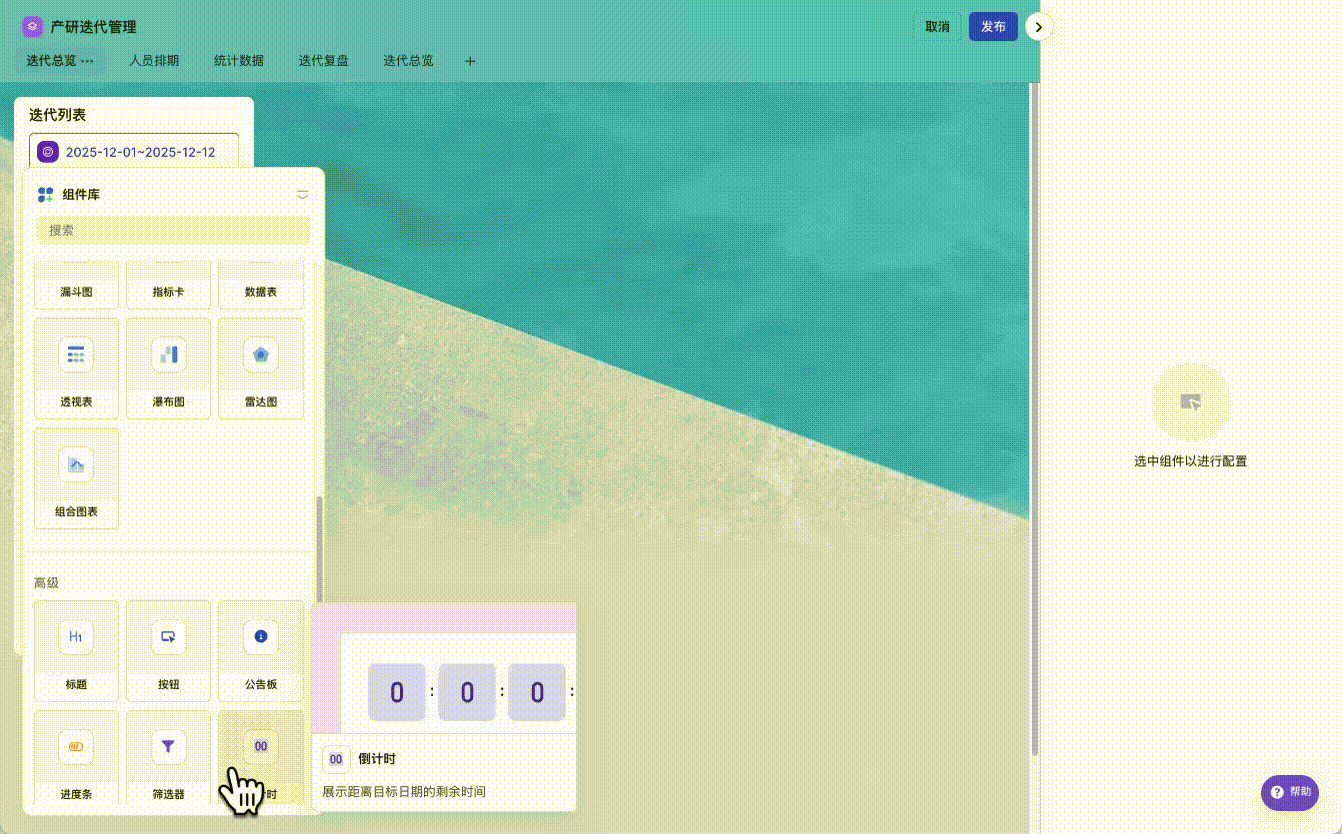Select the 雷达图 radar chart icon

(x=261, y=354)
